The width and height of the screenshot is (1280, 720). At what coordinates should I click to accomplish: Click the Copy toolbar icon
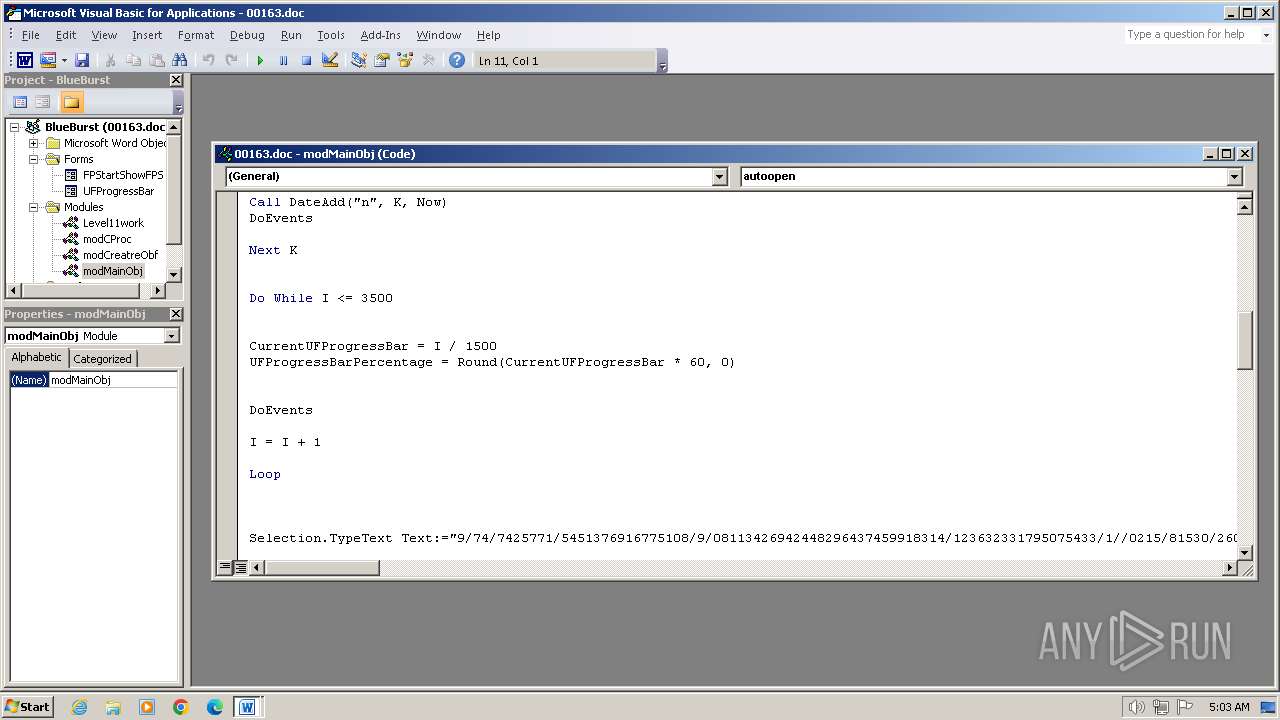click(133, 60)
